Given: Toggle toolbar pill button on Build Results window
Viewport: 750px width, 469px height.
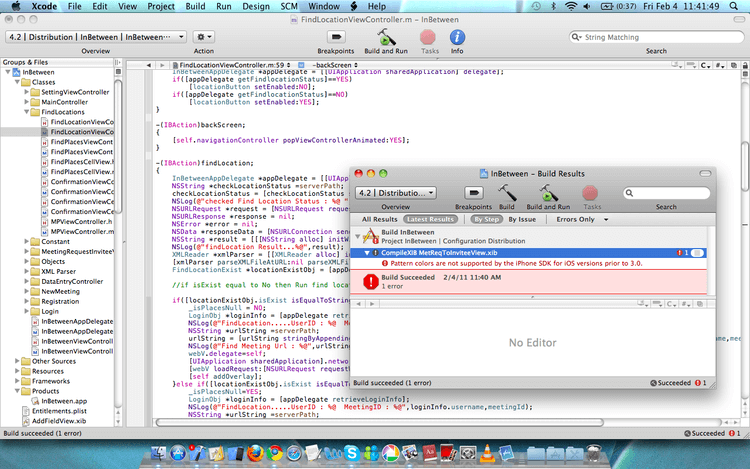Looking at the screenshot, I should point(705,174).
